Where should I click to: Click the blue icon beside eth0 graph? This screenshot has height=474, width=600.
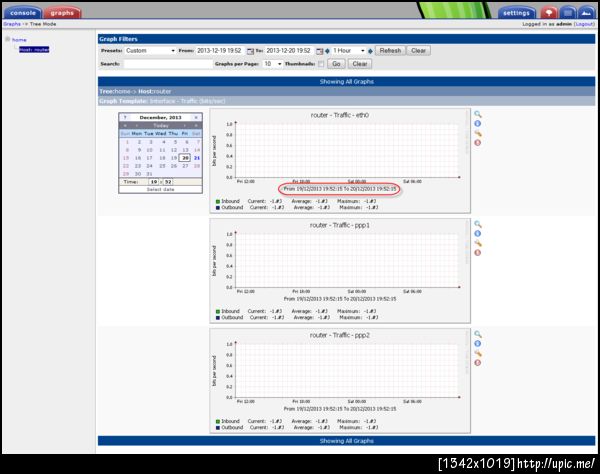pyautogui.click(x=478, y=124)
